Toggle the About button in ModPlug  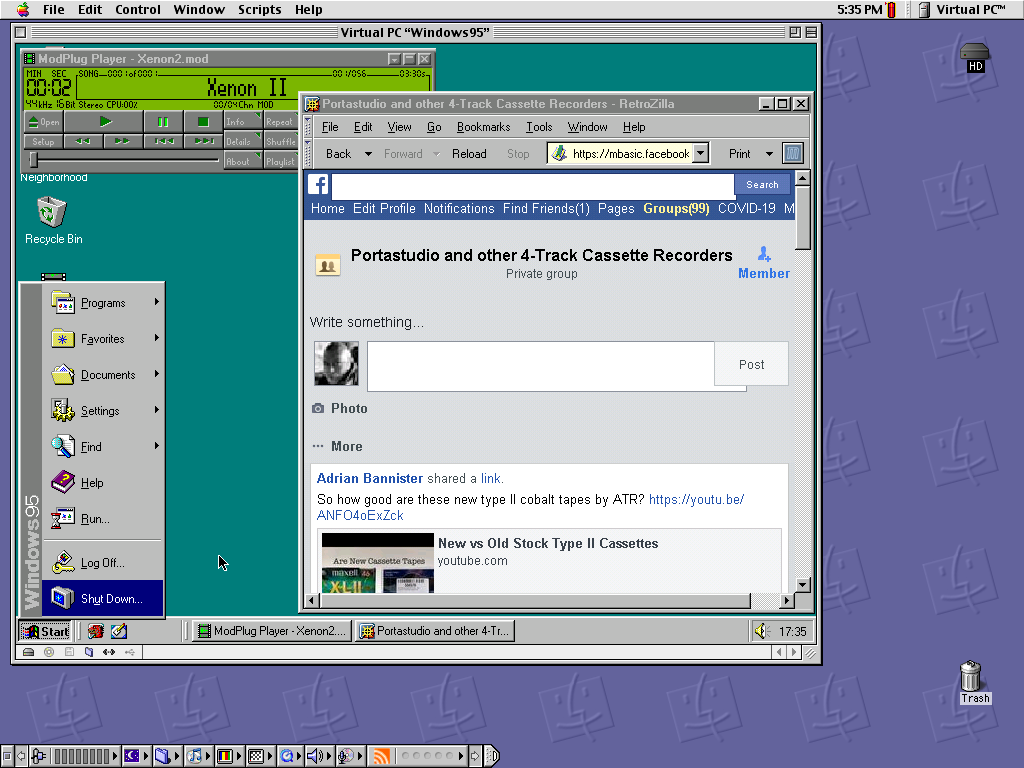click(x=243, y=161)
